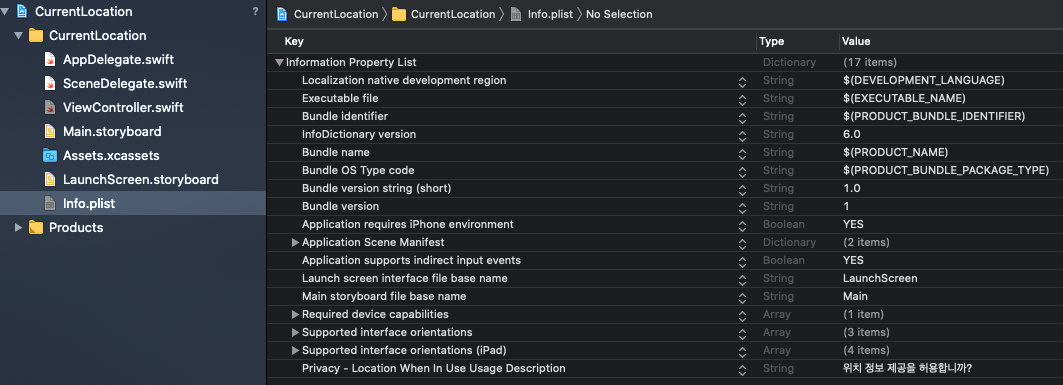Open ViewController.swift from the file list
Viewport: 1063px width, 385px height.
click(x=123, y=108)
